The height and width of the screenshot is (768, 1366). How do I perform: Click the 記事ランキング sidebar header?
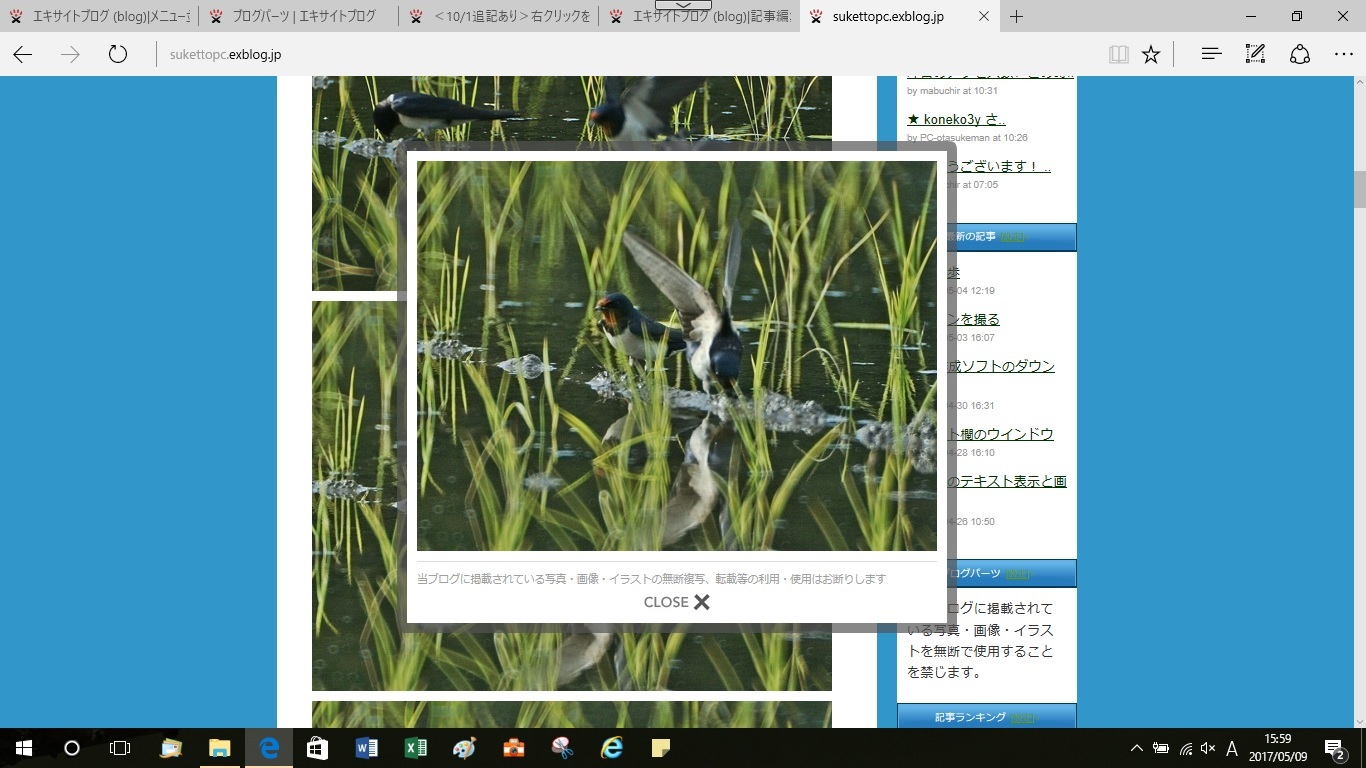(986, 717)
